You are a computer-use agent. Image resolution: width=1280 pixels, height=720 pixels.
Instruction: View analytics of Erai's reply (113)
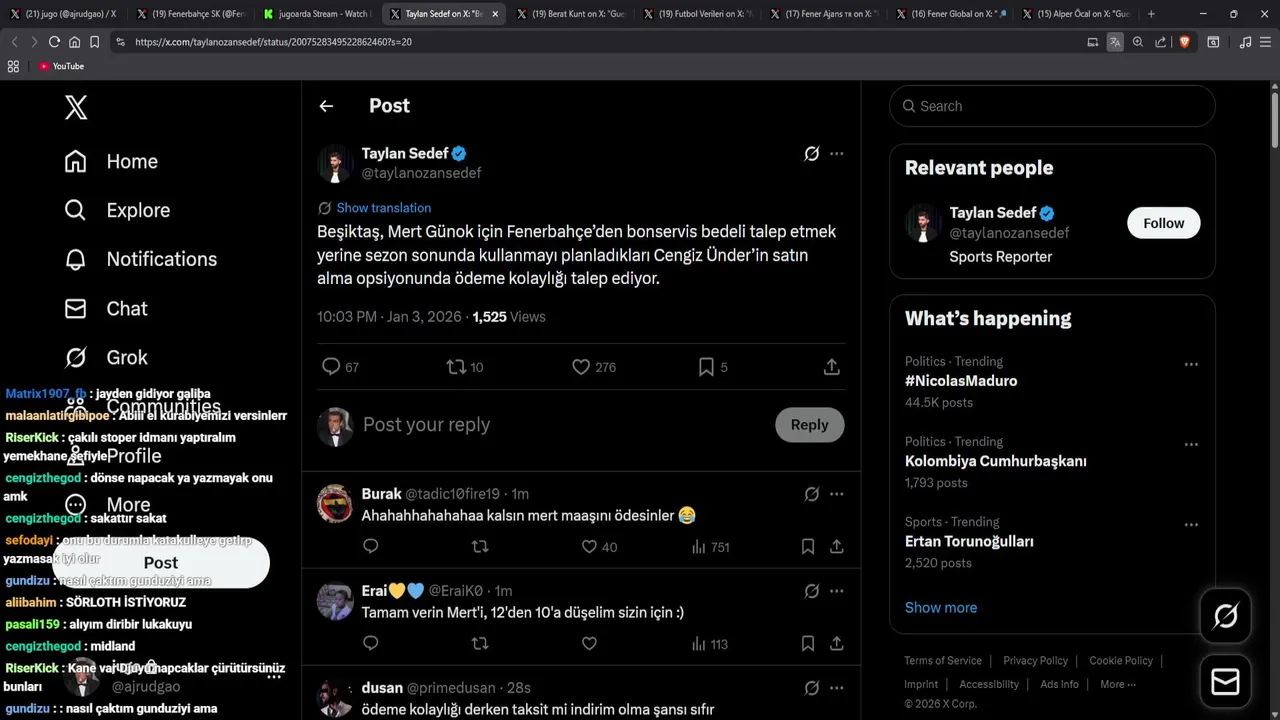click(710, 644)
